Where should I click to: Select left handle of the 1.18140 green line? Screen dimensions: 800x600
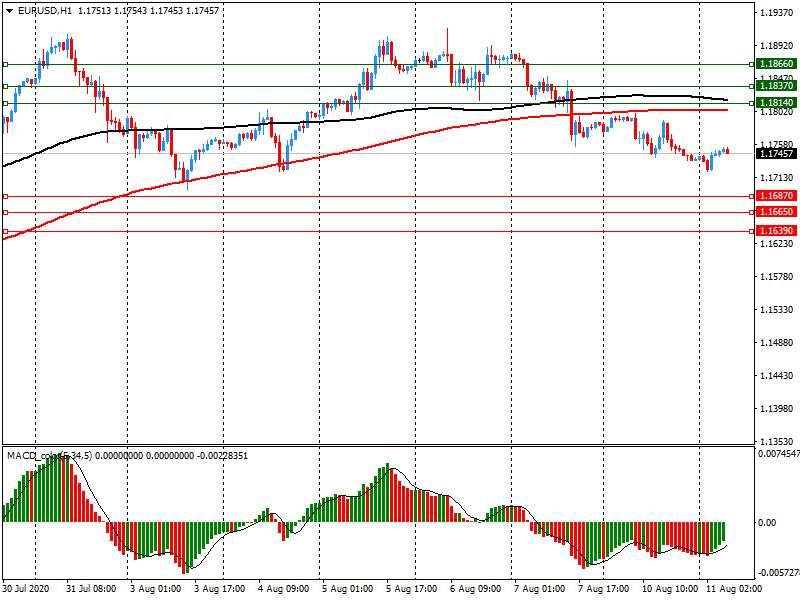coord(6,104)
